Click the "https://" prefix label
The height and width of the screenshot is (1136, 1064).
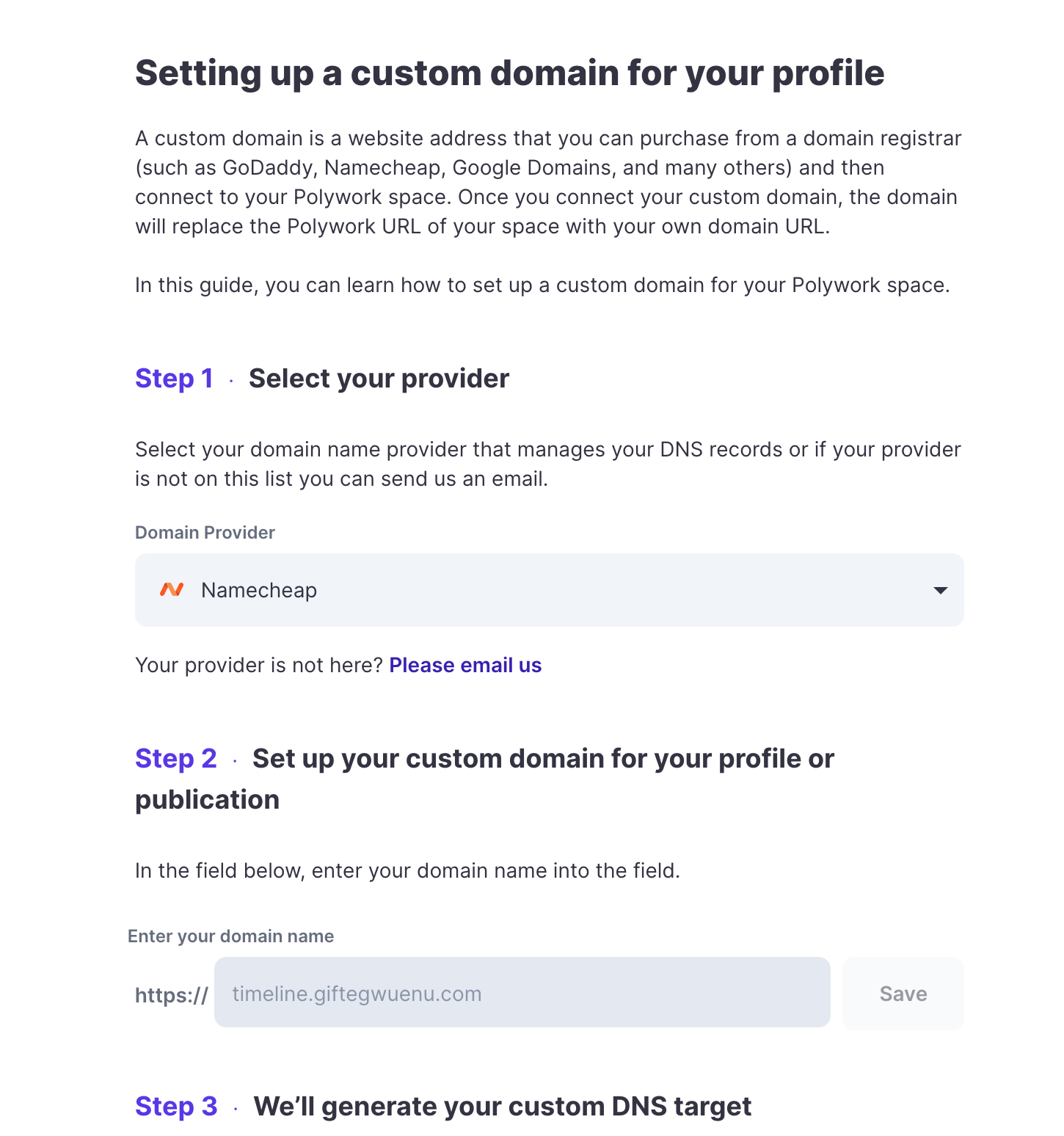click(170, 994)
